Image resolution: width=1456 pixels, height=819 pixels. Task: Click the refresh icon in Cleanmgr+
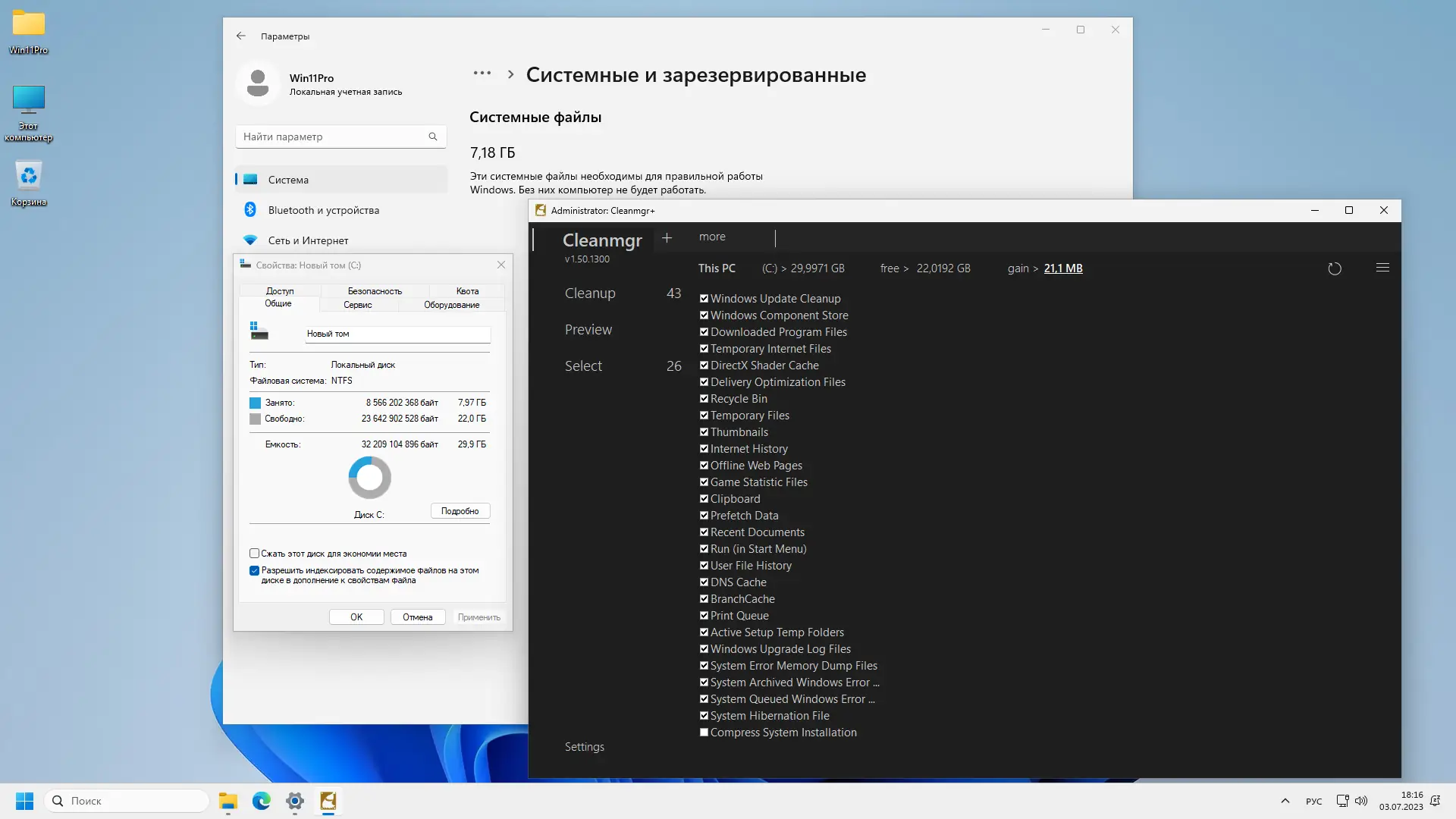(1335, 268)
